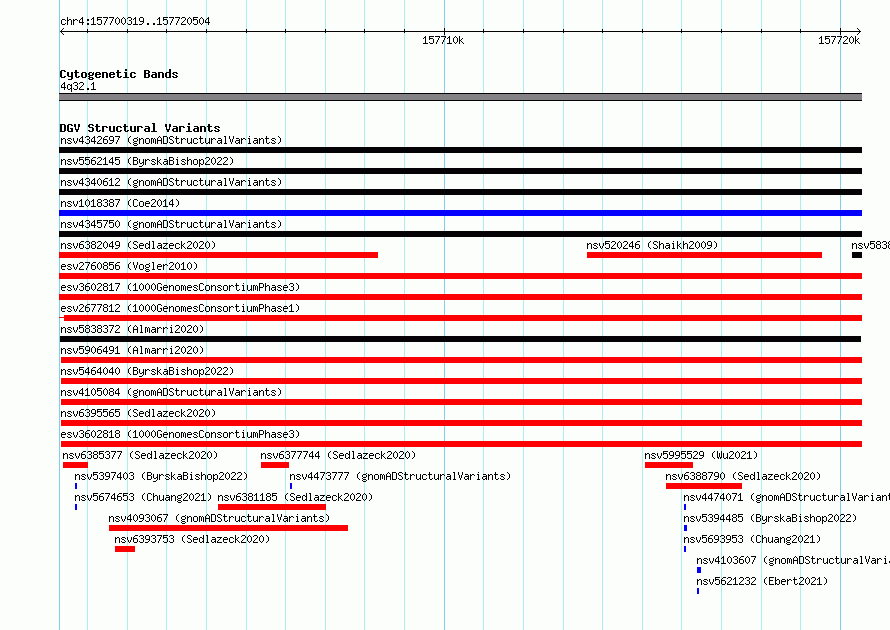The image size is (890, 630).
Task: Open the nsv6377744 Sedlazeck2020 label
Action: pos(338,455)
